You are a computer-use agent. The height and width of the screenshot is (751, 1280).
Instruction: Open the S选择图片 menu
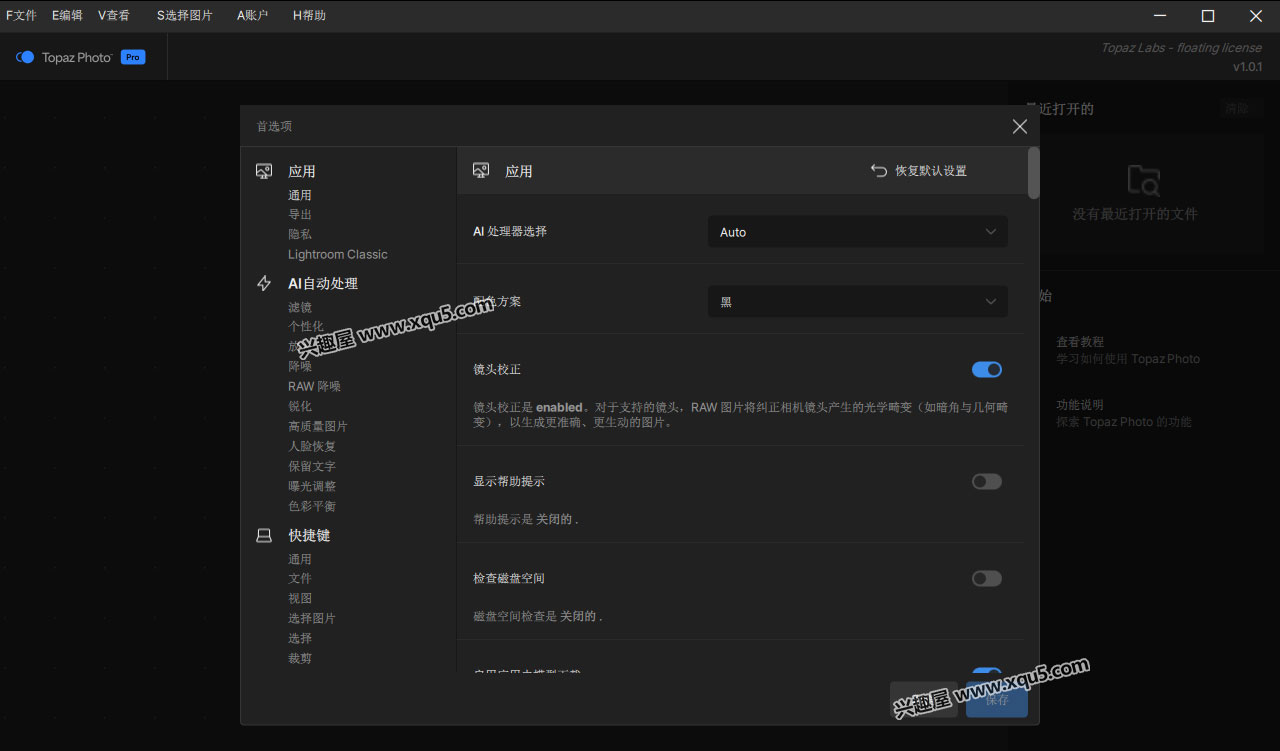pos(185,15)
